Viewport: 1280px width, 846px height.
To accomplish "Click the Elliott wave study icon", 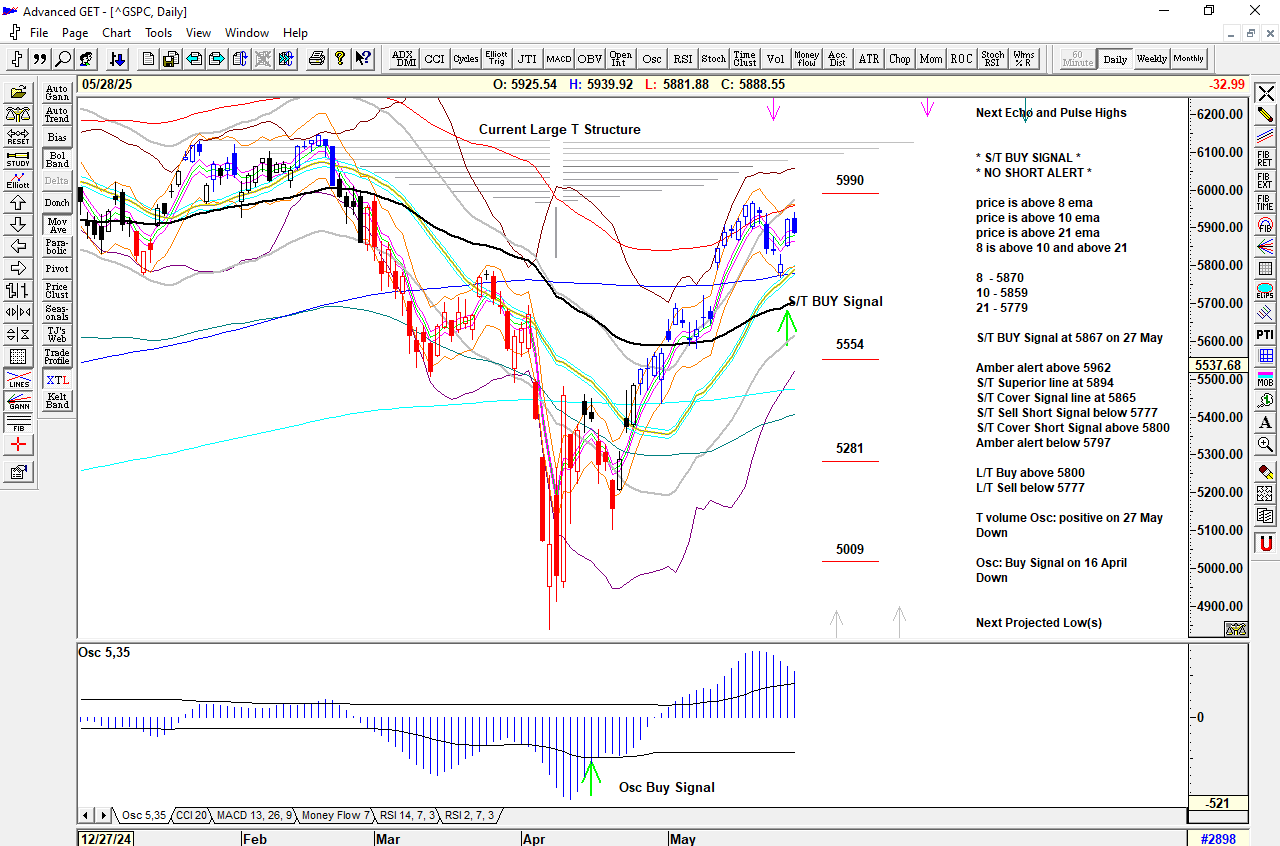I will (18, 180).
